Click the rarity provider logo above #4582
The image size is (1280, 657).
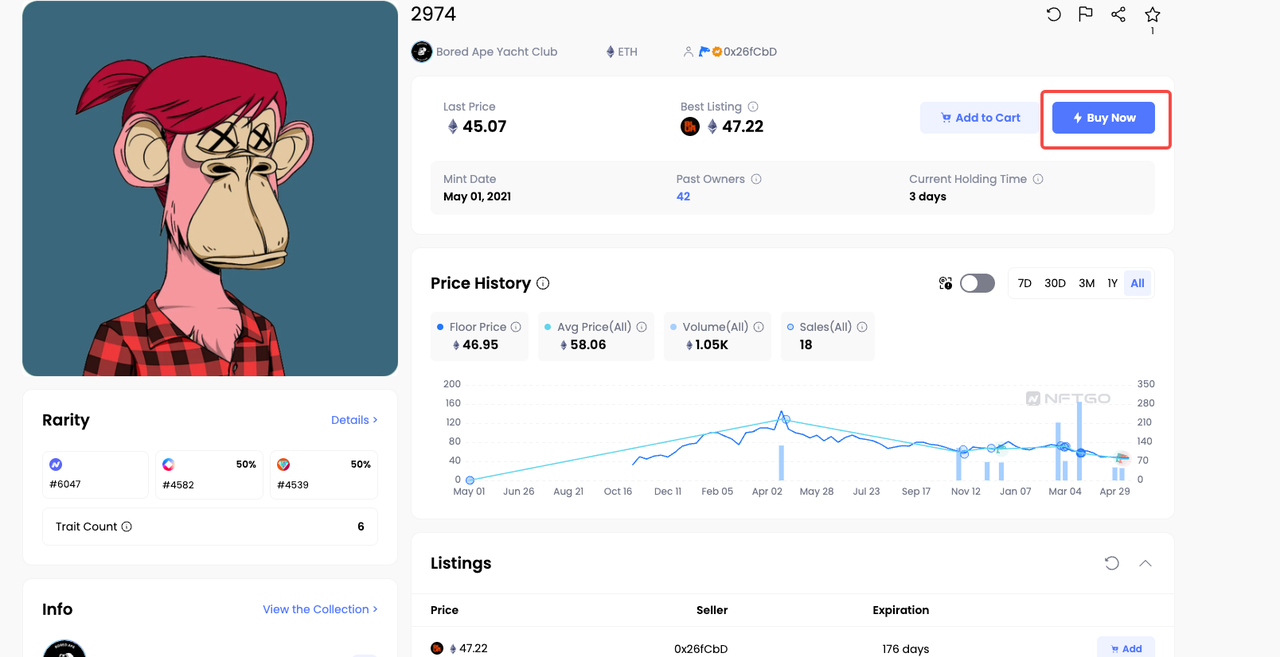tap(168, 465)
